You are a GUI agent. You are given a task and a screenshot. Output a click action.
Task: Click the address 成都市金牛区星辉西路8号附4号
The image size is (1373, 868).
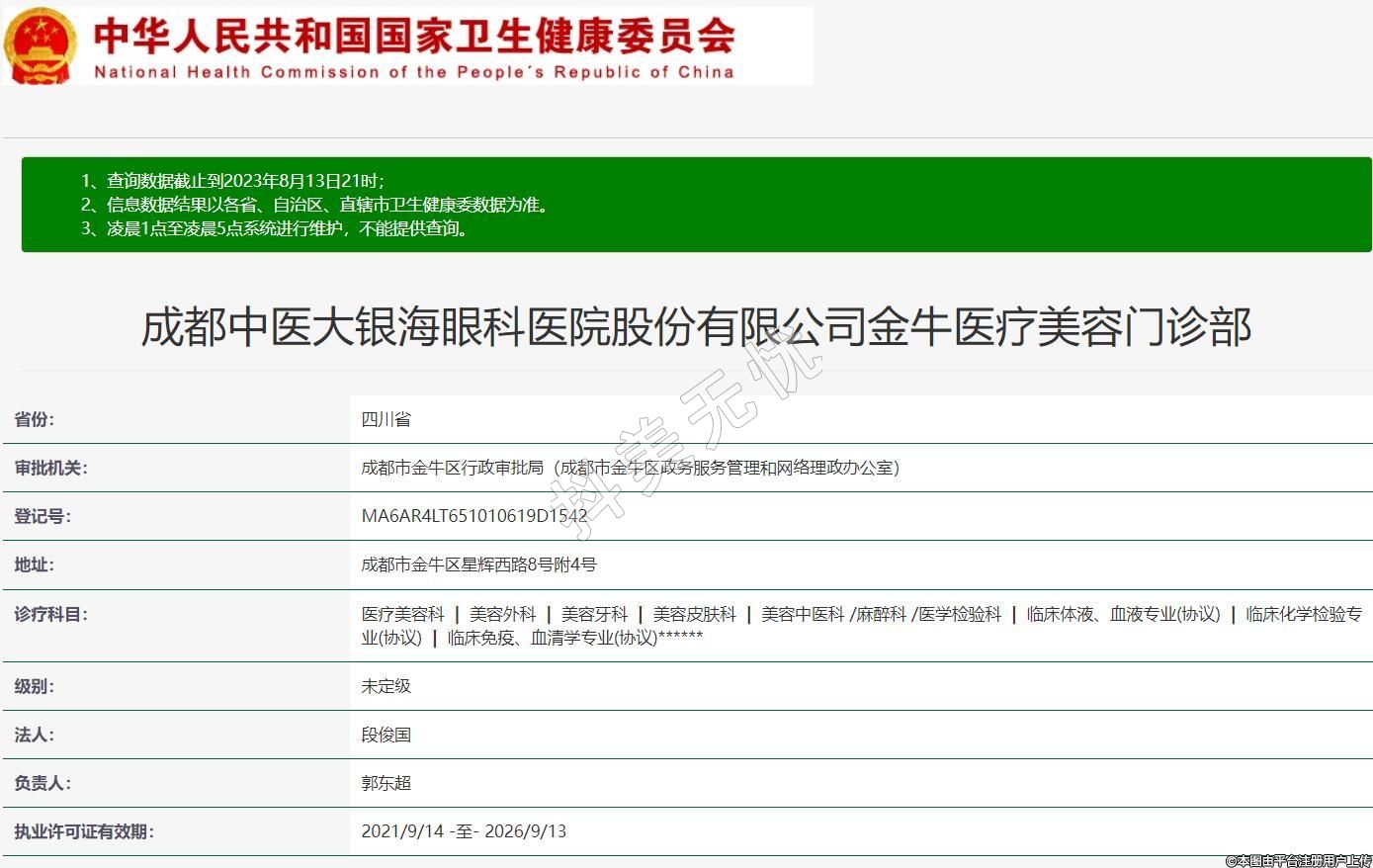(x=478, y=564)
